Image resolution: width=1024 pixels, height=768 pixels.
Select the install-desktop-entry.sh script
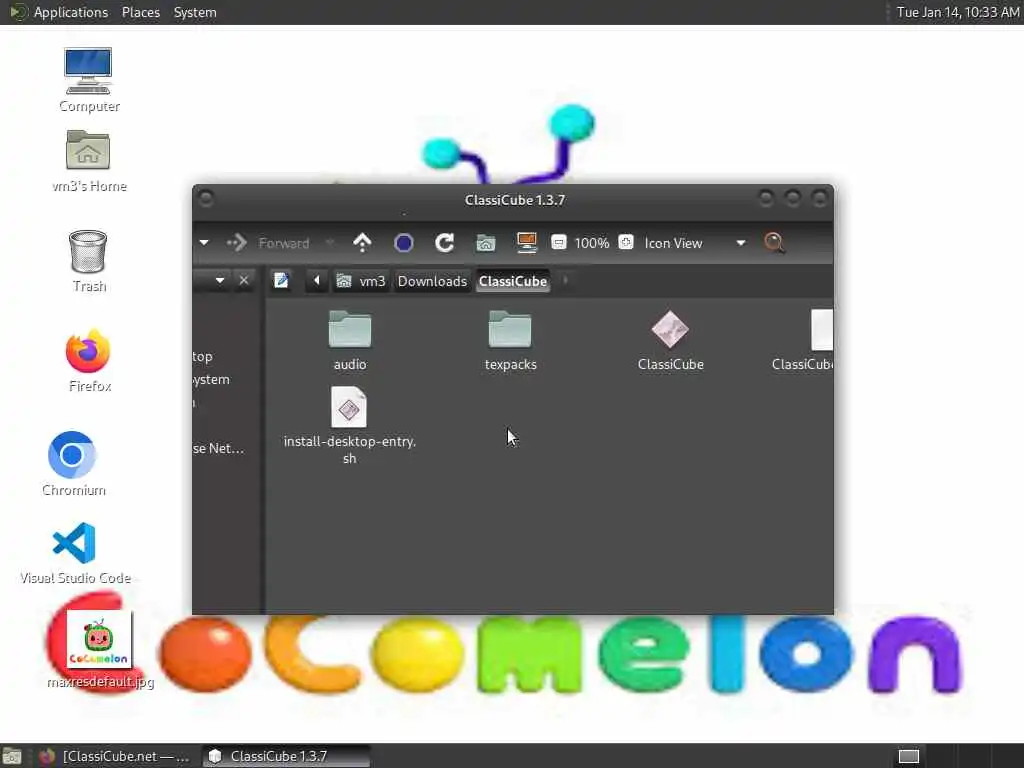349,424
